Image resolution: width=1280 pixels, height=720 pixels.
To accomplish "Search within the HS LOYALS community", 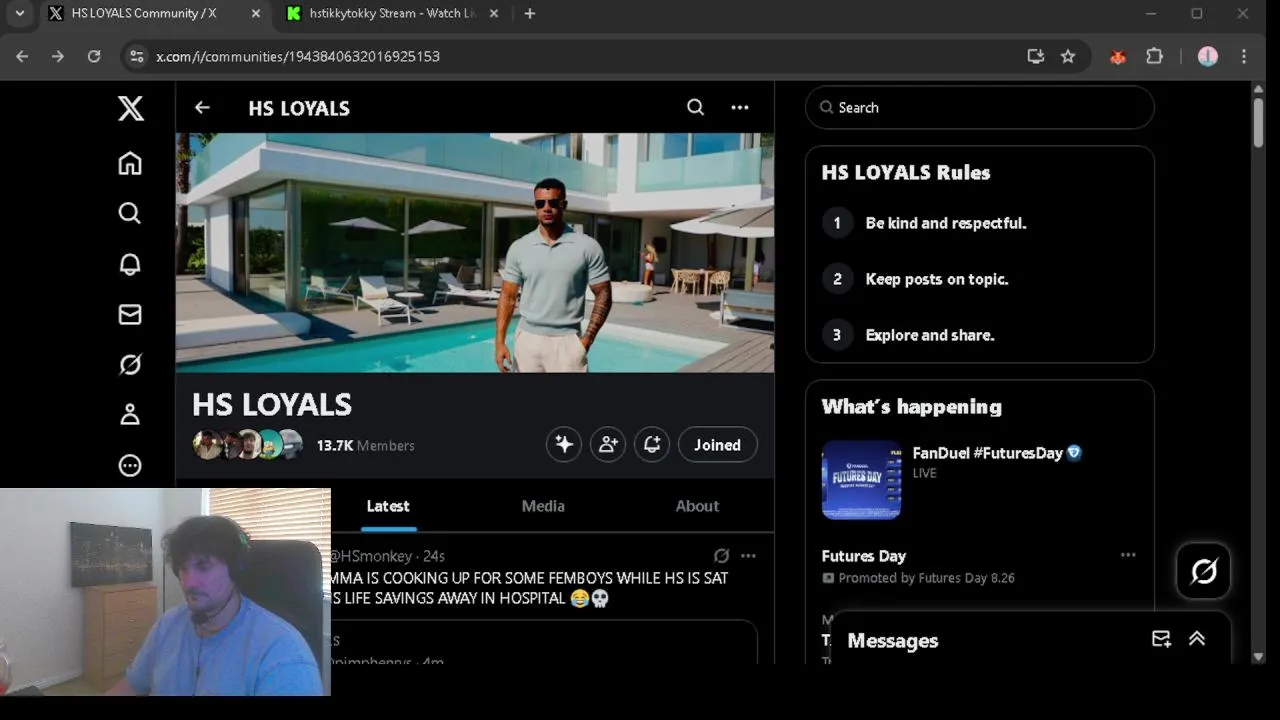I will [x=695, y=107].
